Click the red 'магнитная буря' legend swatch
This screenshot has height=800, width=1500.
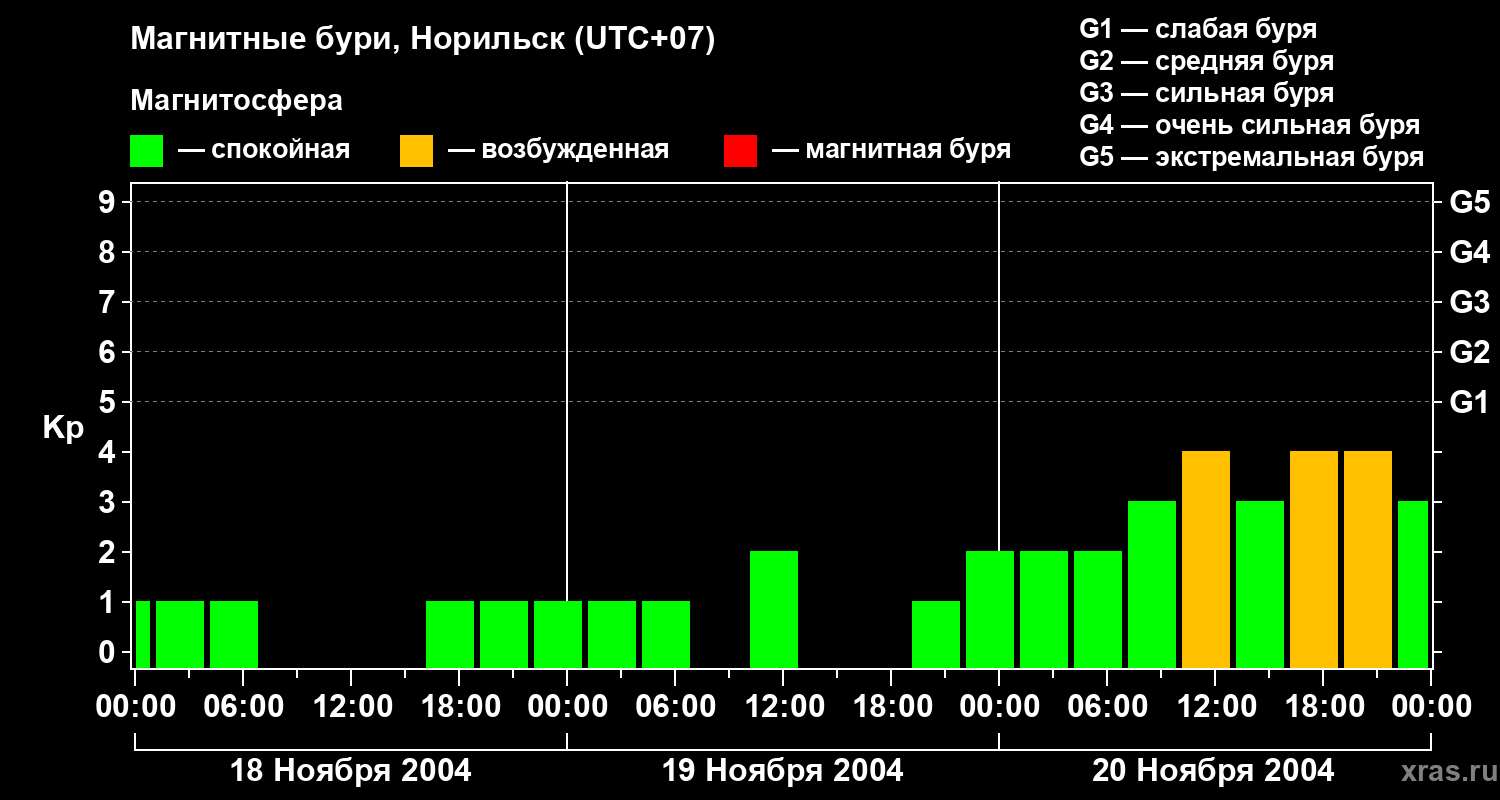(x=740, y=151)
